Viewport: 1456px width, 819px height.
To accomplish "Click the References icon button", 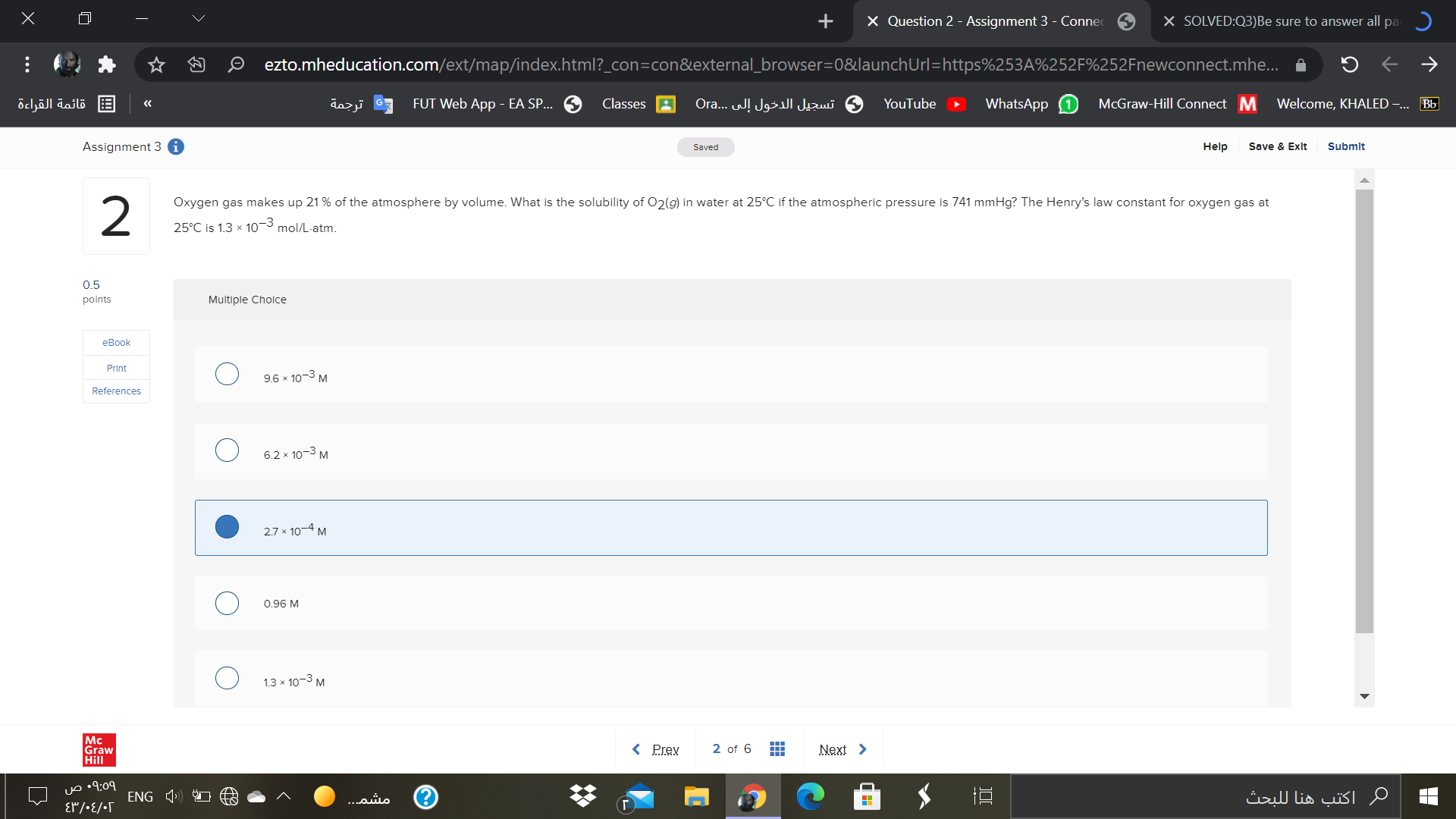I will 116,391.
